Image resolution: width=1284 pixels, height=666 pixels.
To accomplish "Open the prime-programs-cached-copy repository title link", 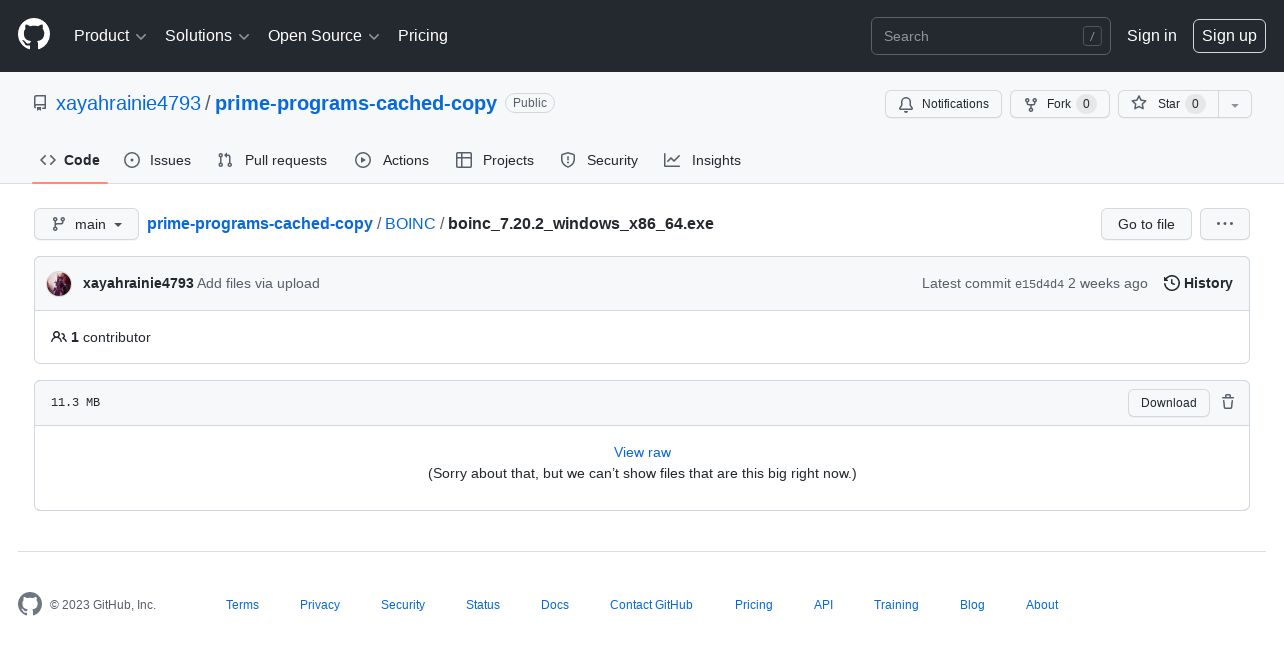I will pos(356,103).
